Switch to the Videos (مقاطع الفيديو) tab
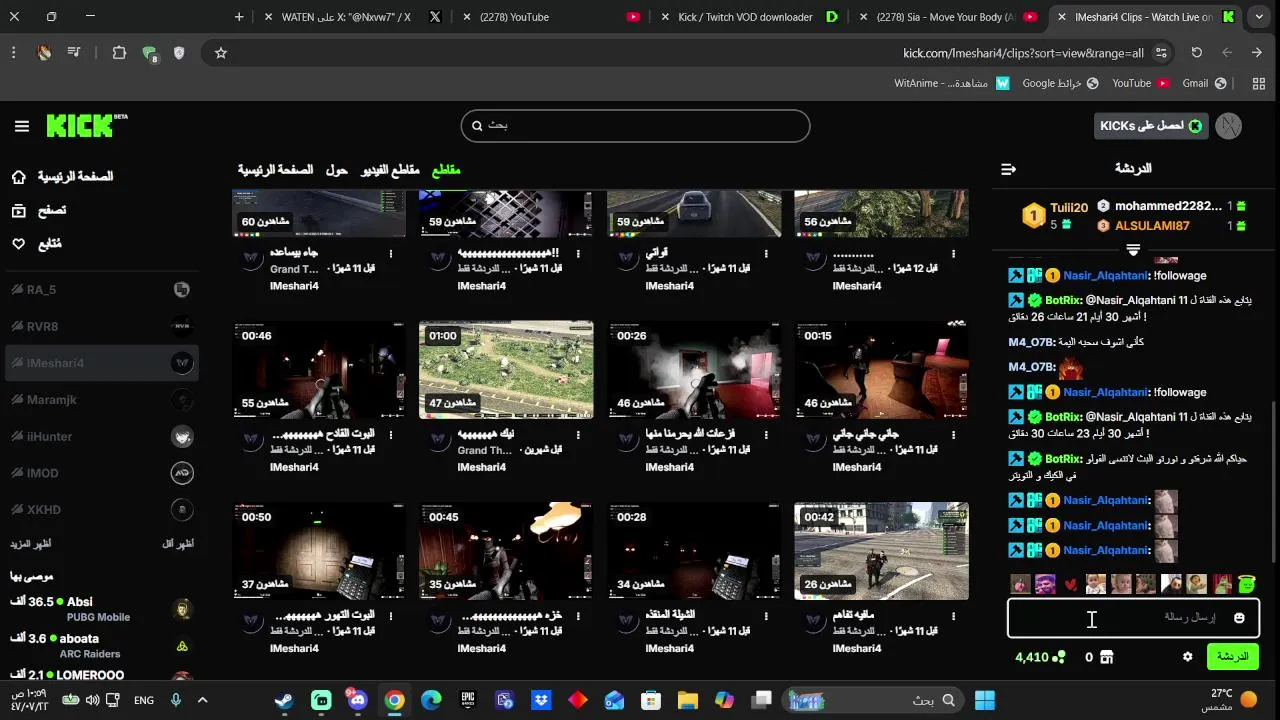This screenshot has width=1280, height=720. (x=390, y=170)
